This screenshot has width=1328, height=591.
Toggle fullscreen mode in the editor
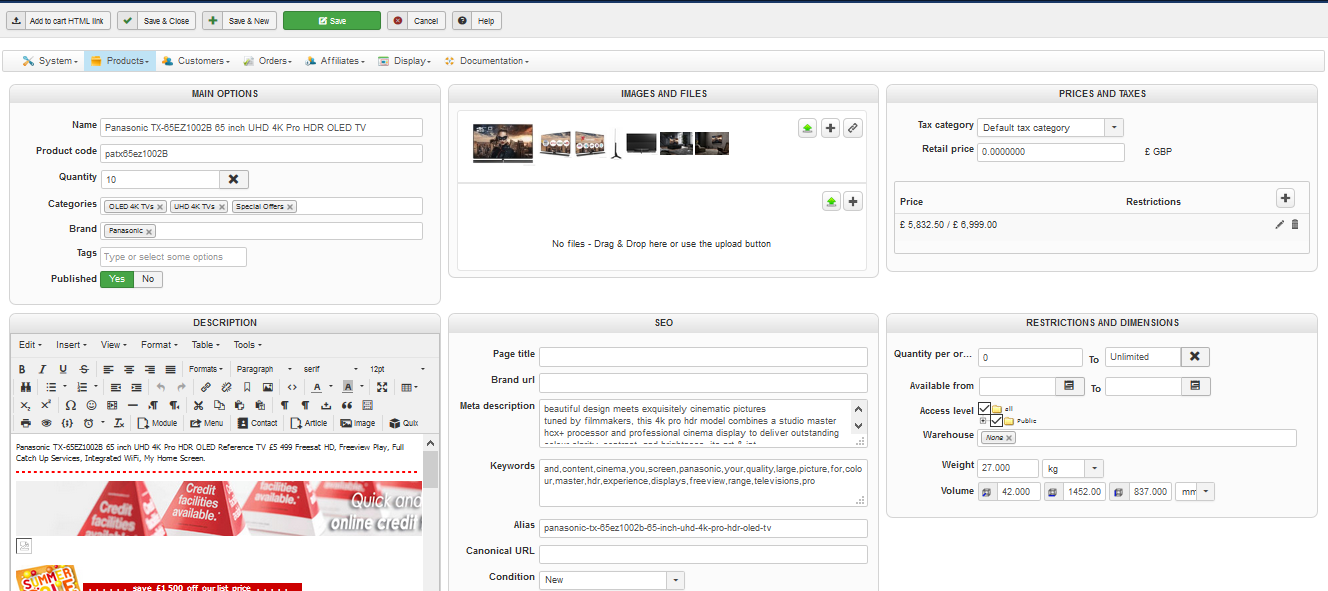pyautogui.click(x=382, y=387)
